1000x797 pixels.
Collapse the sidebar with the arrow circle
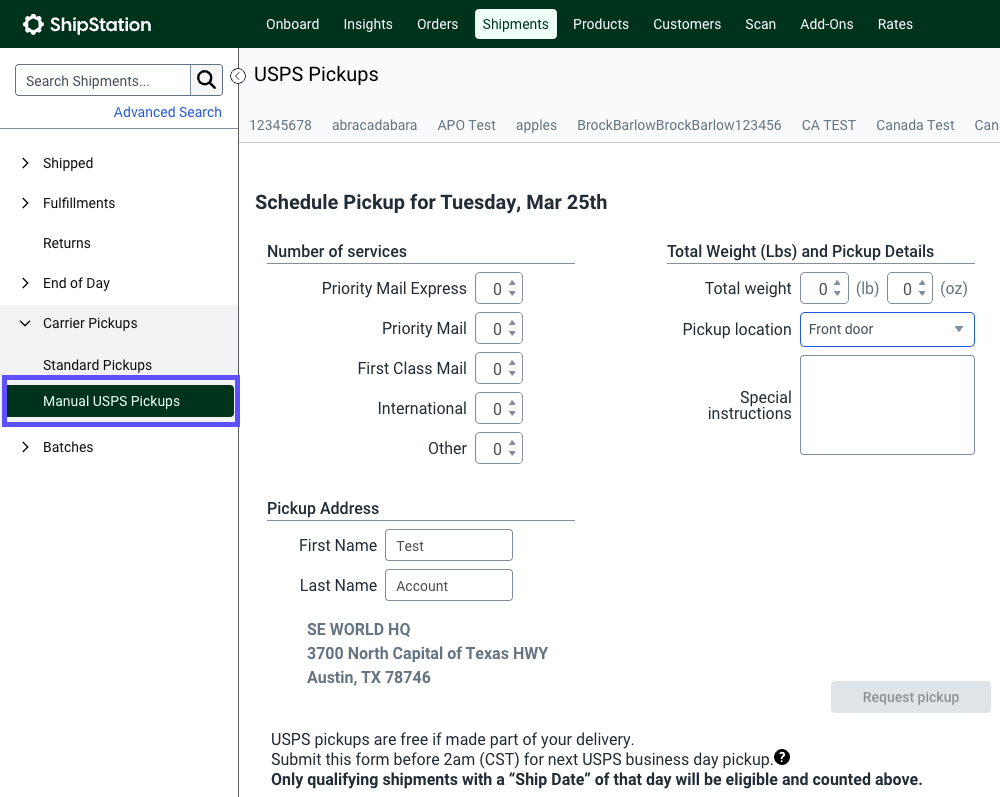[238, 76]
